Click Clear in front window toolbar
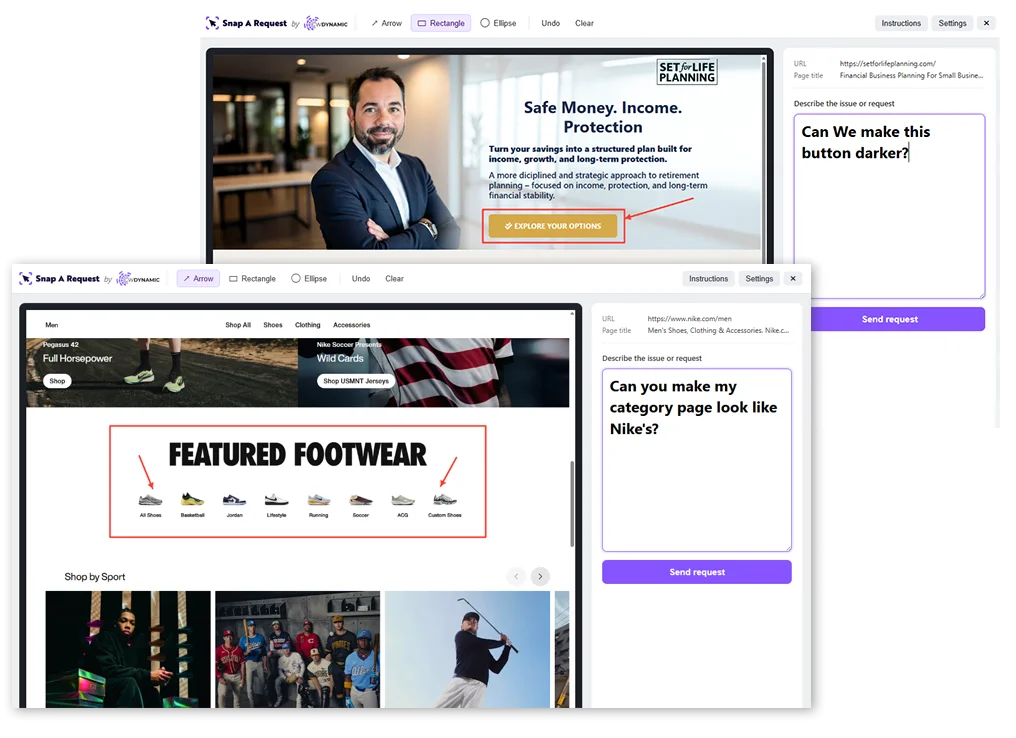 (394, 279)
